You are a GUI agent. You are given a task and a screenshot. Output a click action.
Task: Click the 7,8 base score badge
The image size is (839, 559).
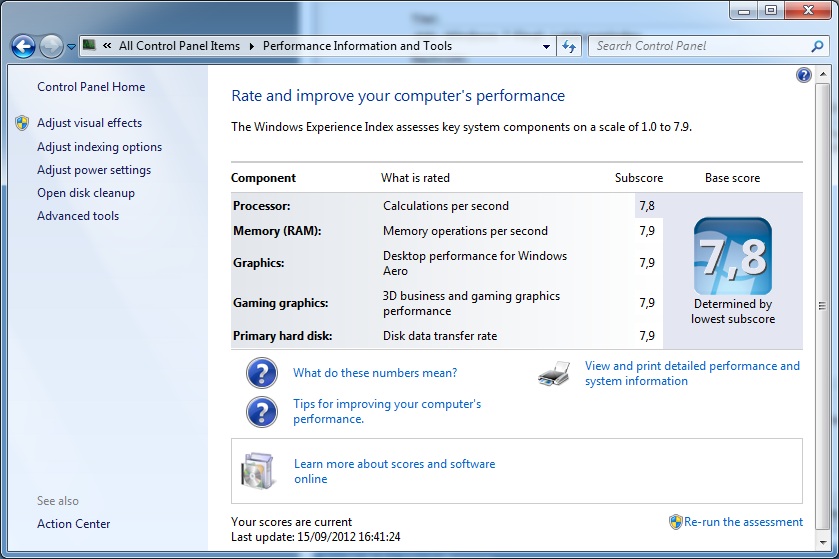pos(733,256)
